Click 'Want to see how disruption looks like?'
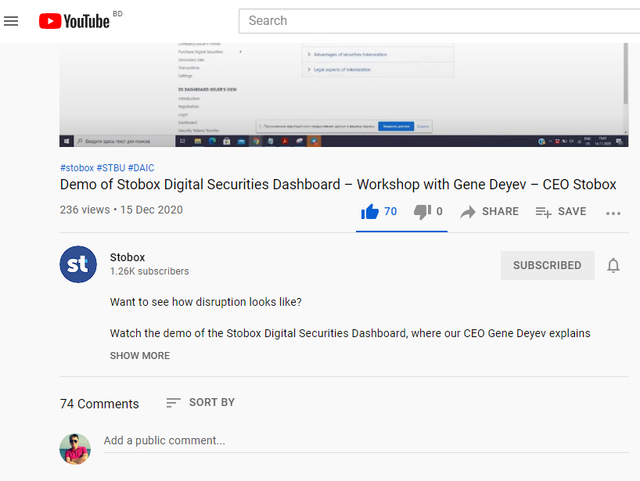The height and width of the screenshot is (481, 640). (206, 302)
